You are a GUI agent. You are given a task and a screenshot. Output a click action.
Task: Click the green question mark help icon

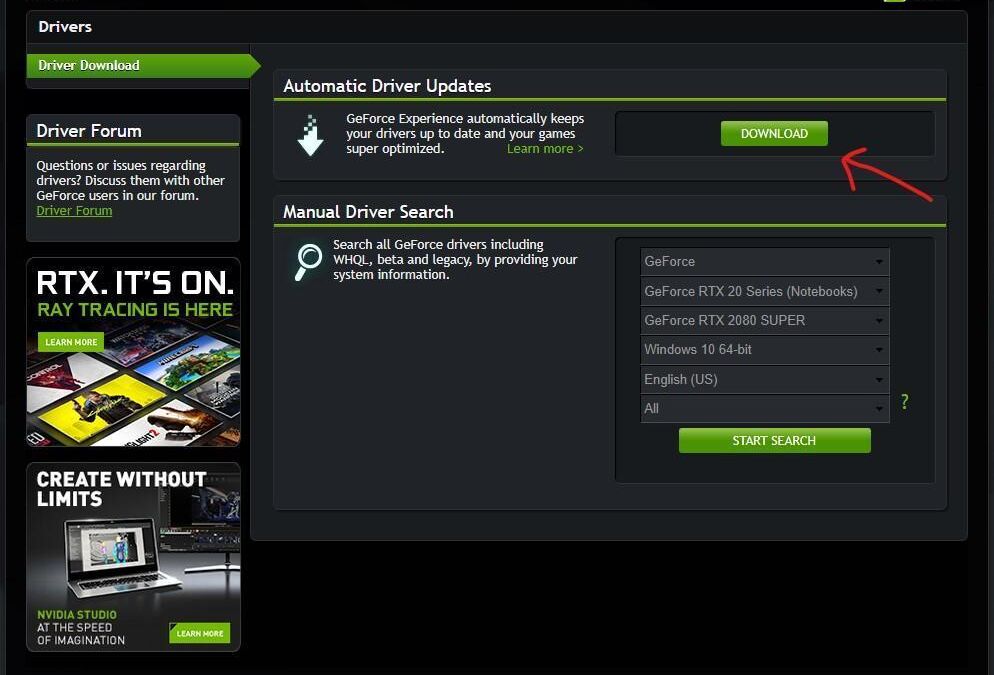tap(903, 401)
